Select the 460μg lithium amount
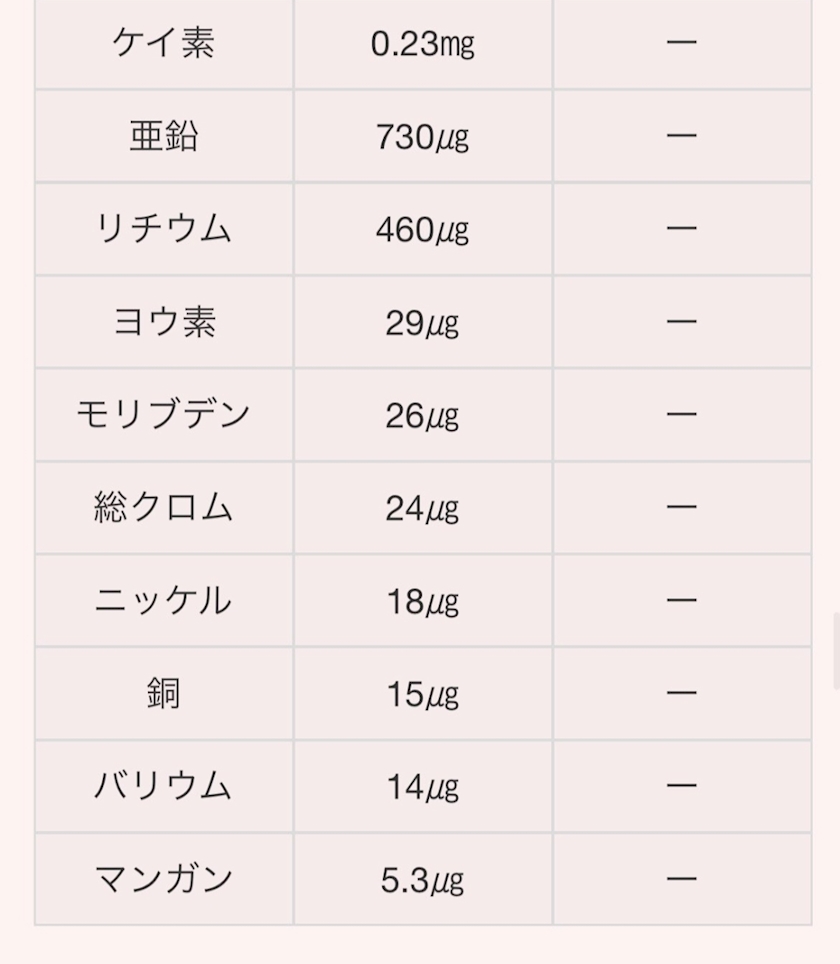The width and height of the screenshot is (840, 964). (x=422, y=229)
